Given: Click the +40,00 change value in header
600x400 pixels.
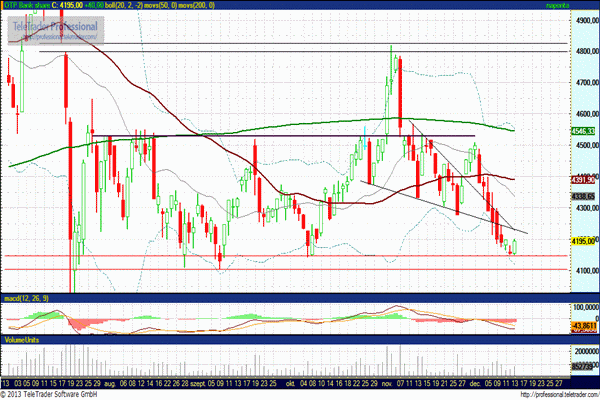Looking at the screenshot, I should [x=95, y=5].
